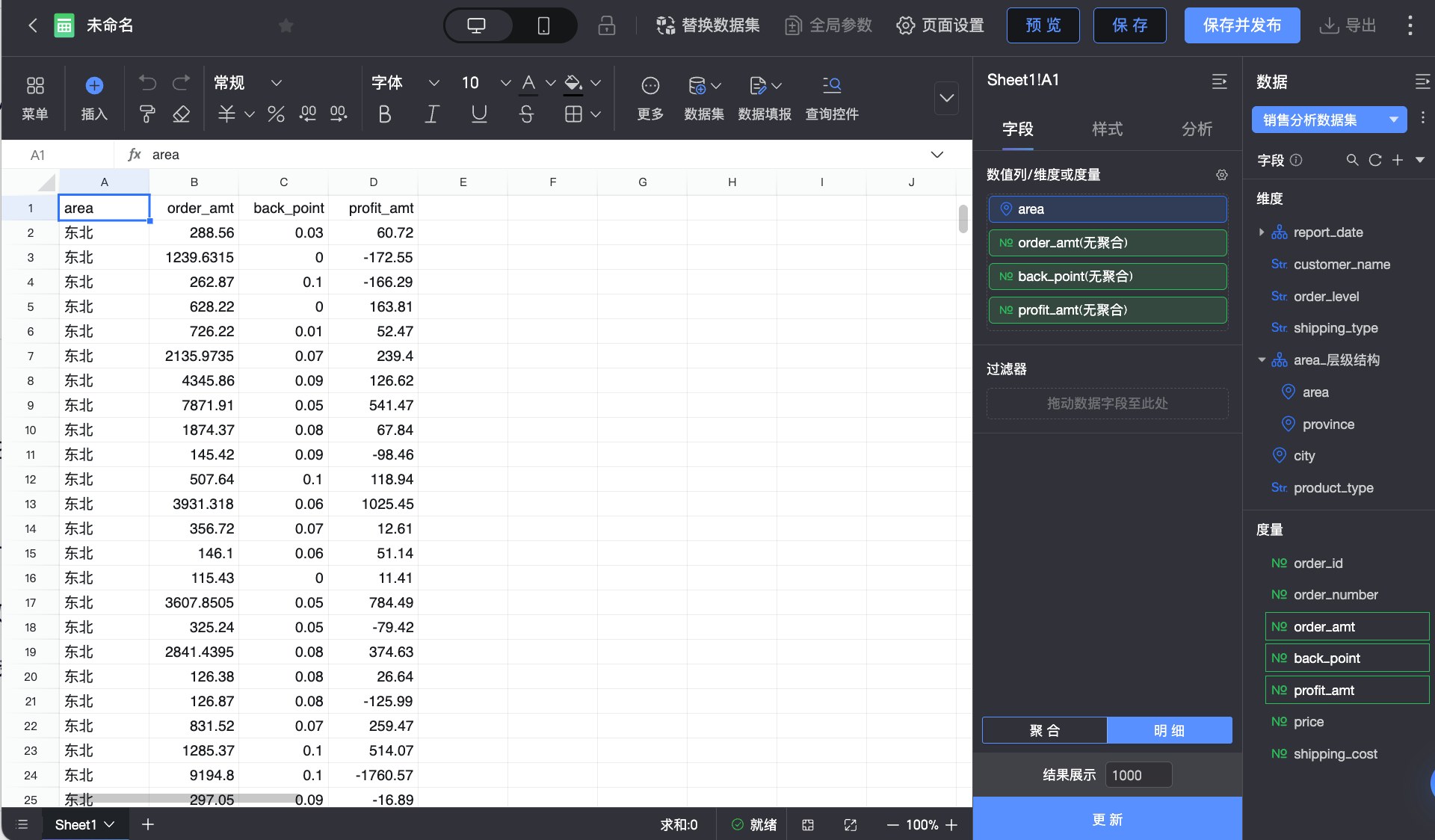
Task: Click the format painter icon
Action: pyautogui.click(x=147, y=114)
